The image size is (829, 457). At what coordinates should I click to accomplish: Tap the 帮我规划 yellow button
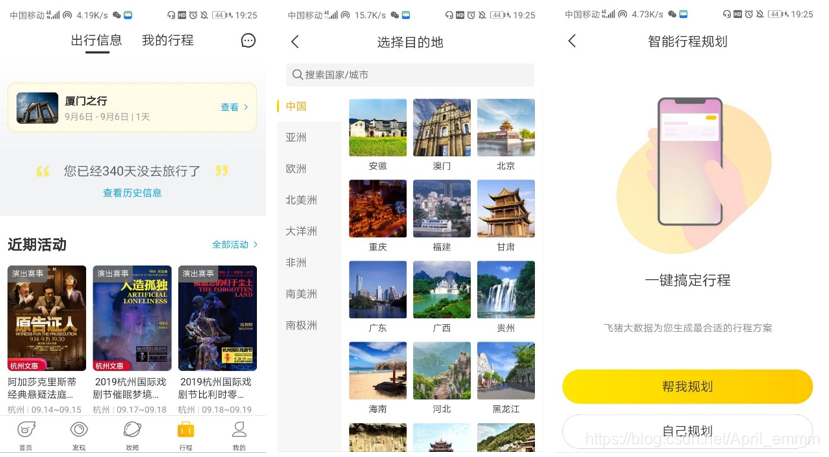(687, 387)
